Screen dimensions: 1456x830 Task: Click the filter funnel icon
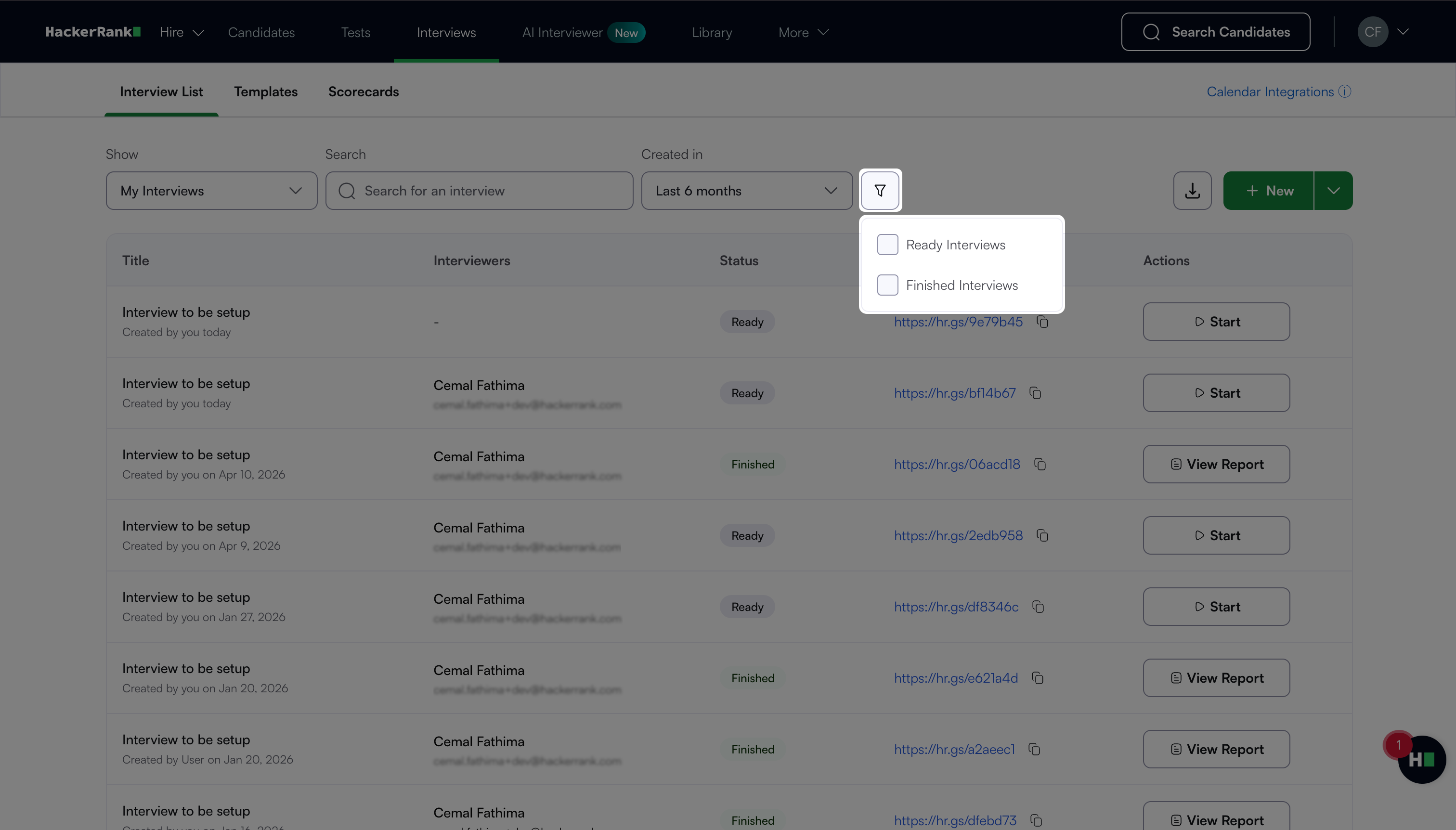(x=880, y=190)
